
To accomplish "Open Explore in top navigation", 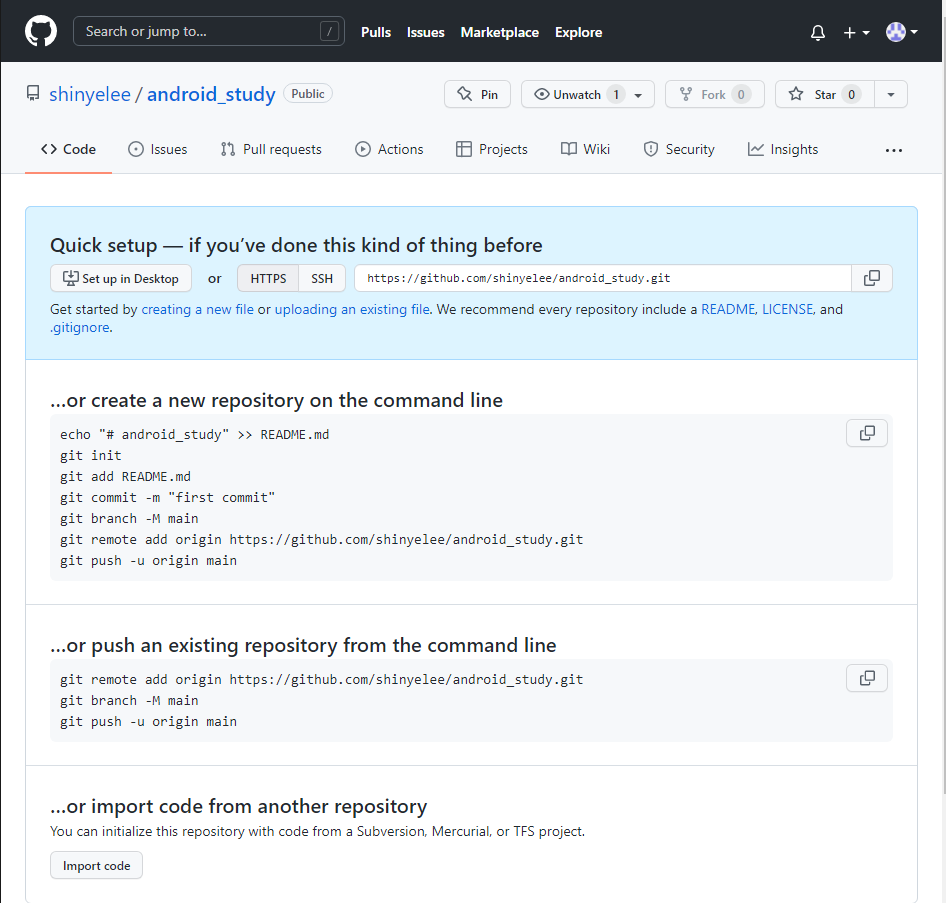I will pos(579,33).
